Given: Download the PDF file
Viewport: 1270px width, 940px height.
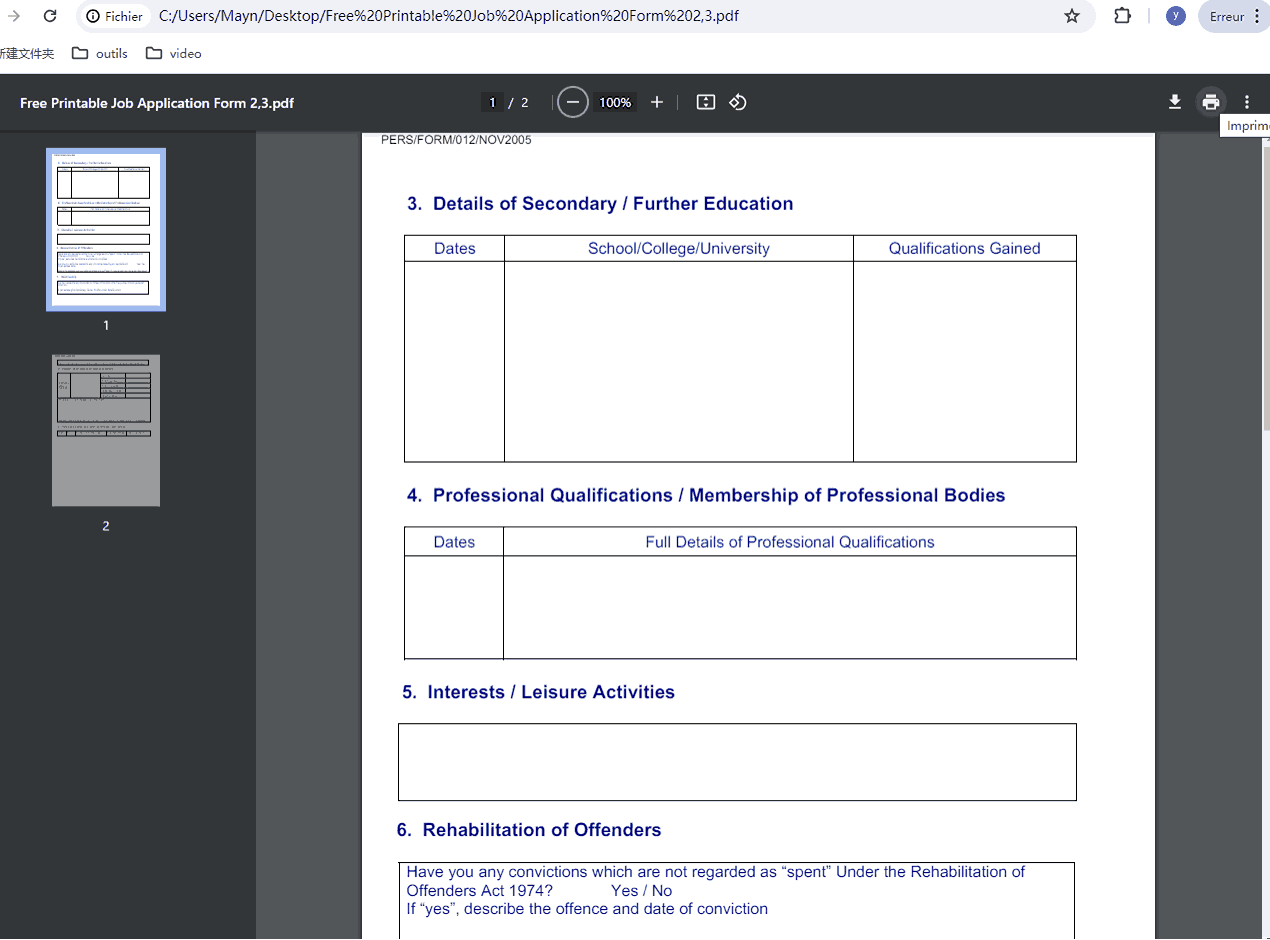Looking at the screenshot, I should (1175, 102).
